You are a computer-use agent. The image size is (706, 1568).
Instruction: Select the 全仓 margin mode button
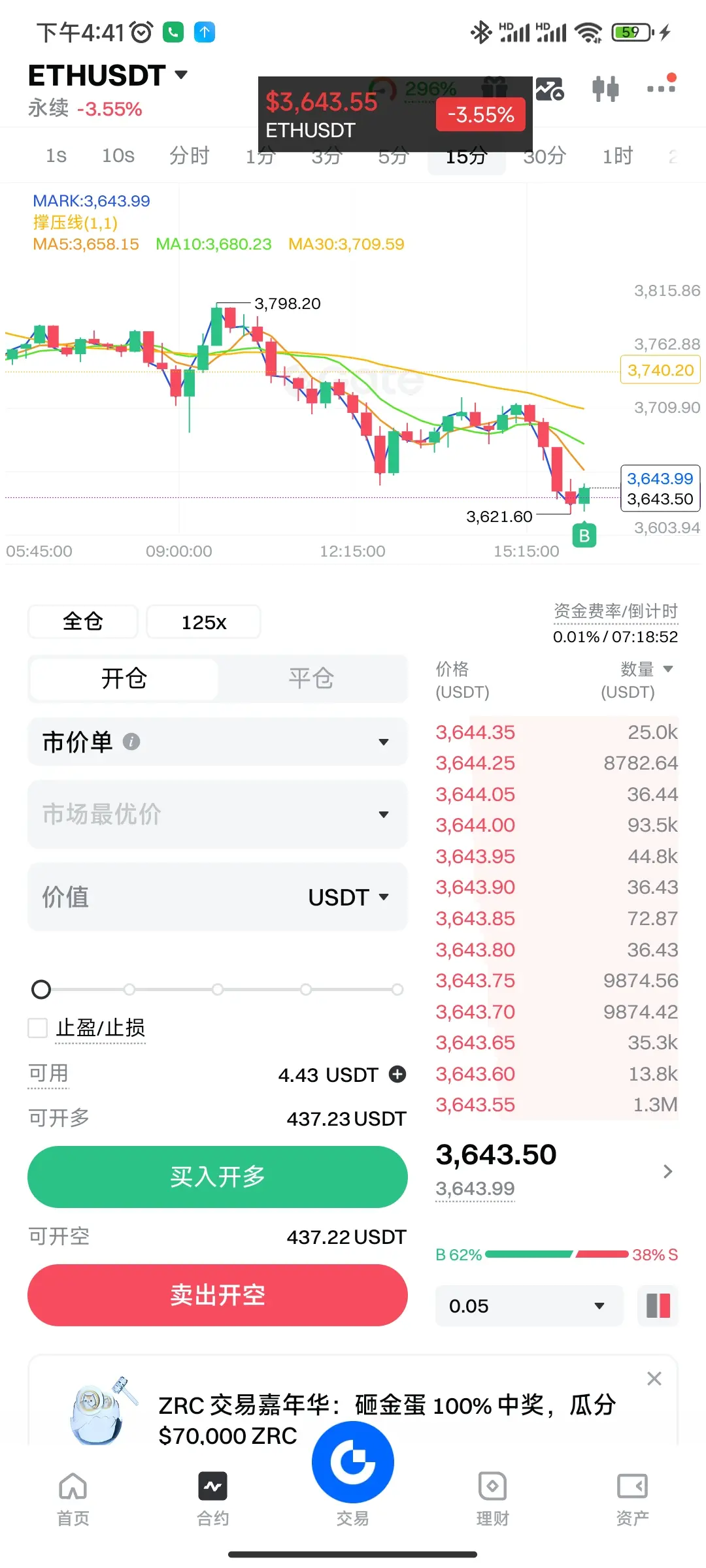tap(83, 621)
